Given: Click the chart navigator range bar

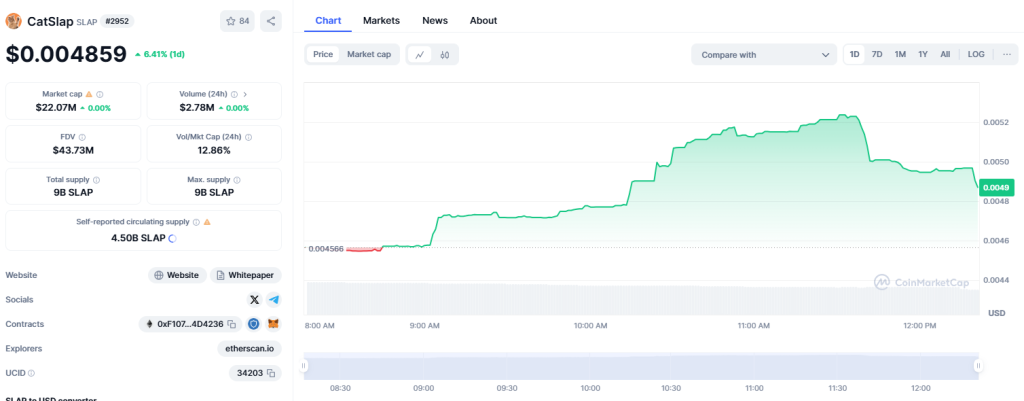Looking at the screenshot, I should (641, 366).
